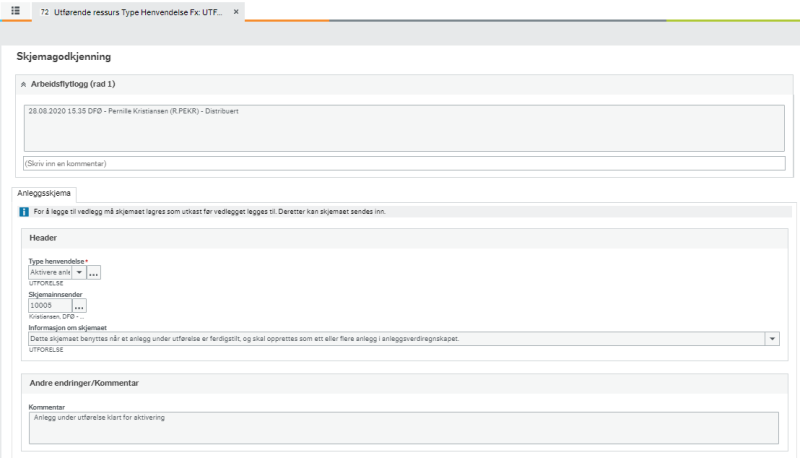Click the UTFORELSE text under Informasjon om skjemaet
Viewport: 800px width, 458px height.
pos(46,350)
